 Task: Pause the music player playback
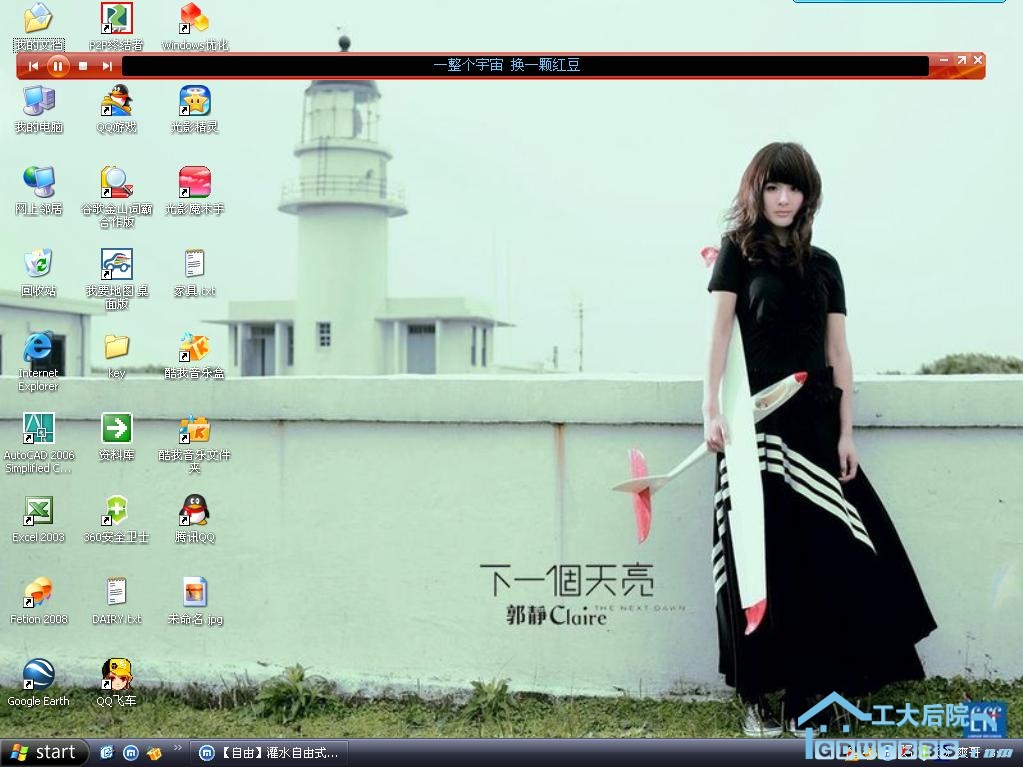(58, 66)
